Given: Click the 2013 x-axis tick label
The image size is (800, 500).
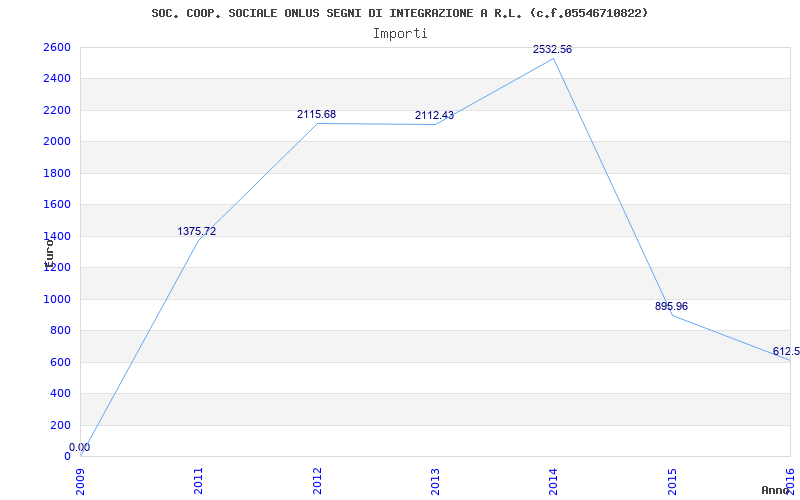Looking at the screenshot, I should (x=435, y=480).
